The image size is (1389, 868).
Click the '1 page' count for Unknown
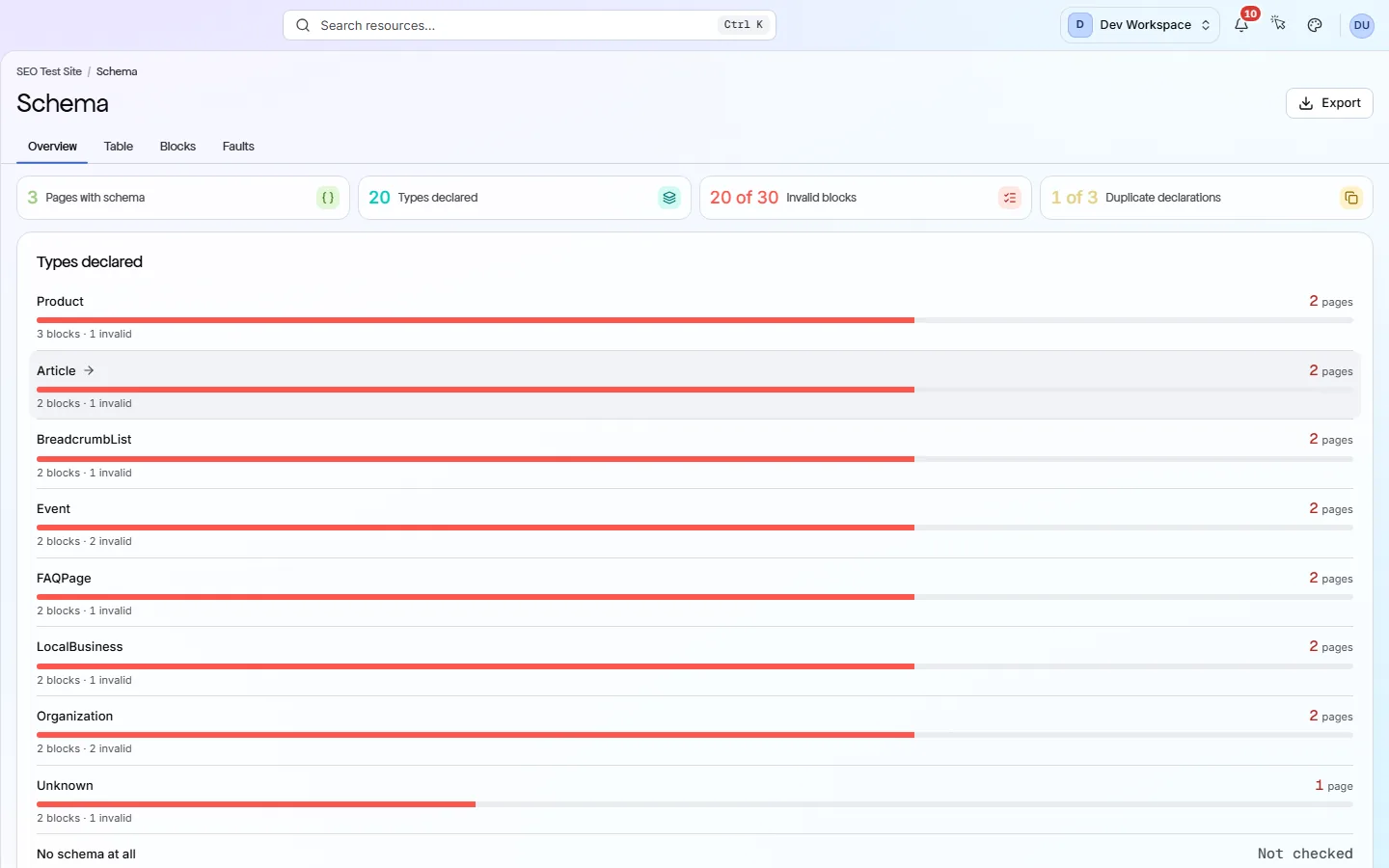click(1334, 786)
